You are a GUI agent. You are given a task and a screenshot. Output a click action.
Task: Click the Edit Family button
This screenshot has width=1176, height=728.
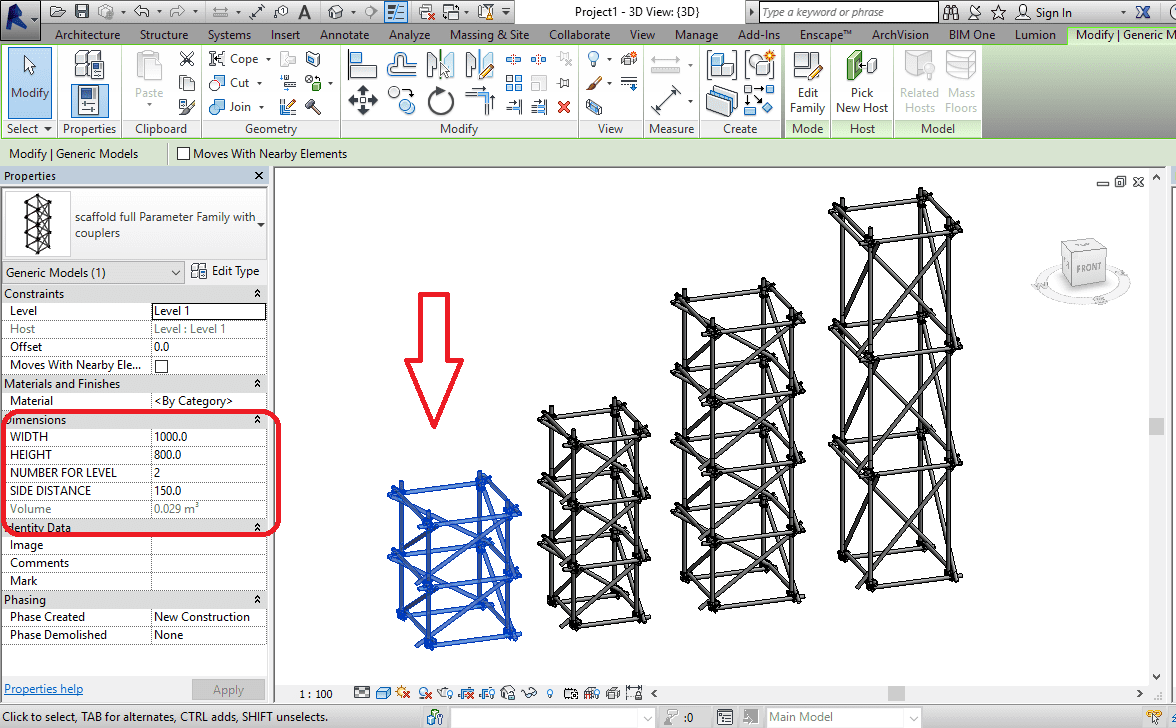807,81
